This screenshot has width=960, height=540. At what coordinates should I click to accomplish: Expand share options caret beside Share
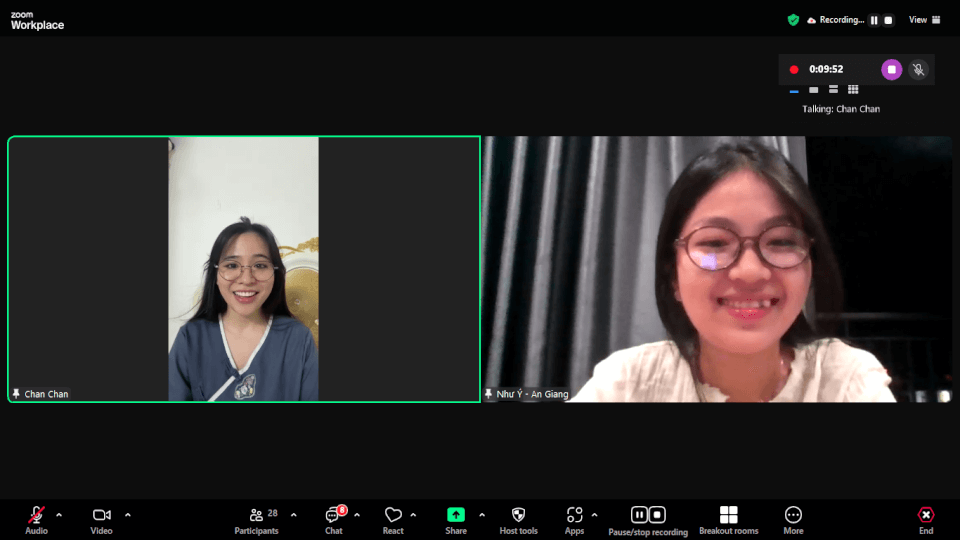point(482,515)
